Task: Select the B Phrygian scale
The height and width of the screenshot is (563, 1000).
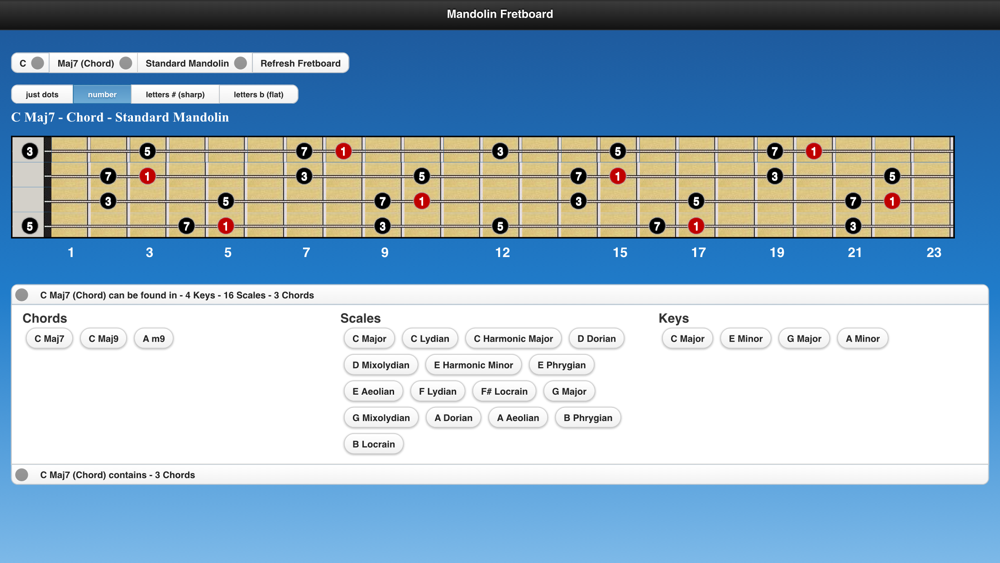Action: (x=587, y=418)
